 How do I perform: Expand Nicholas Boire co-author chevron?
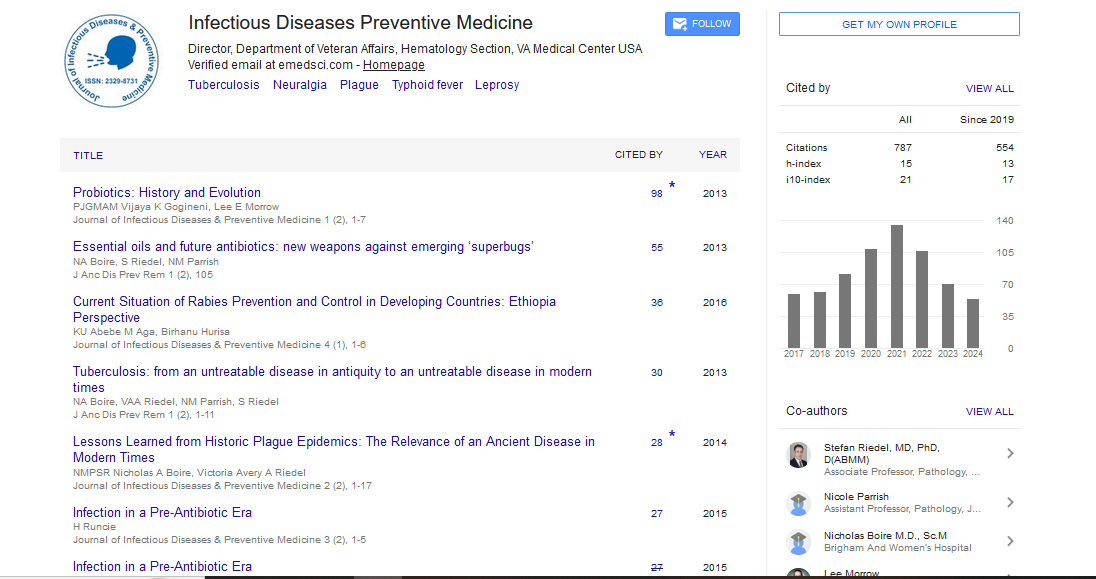click(1010, 541)
